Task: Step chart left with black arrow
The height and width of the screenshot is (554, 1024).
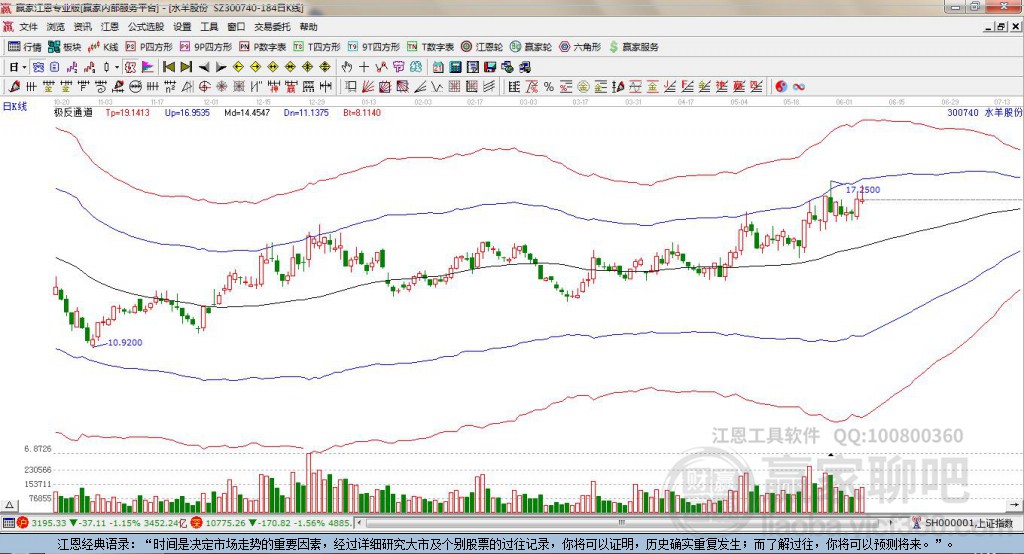Action: (204, 67)
